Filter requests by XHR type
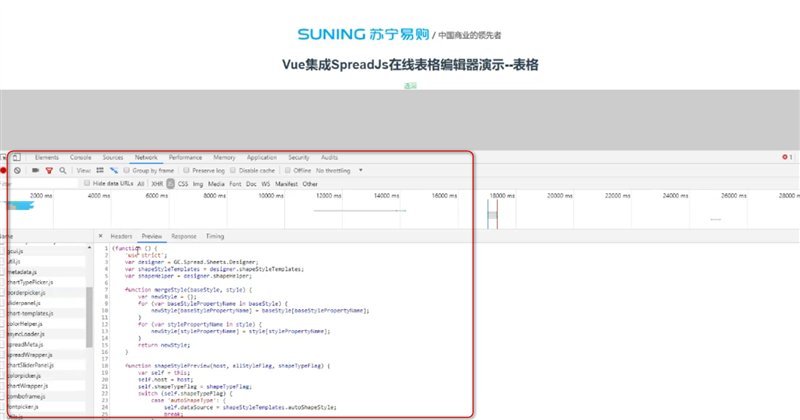 tap(157, 184)
